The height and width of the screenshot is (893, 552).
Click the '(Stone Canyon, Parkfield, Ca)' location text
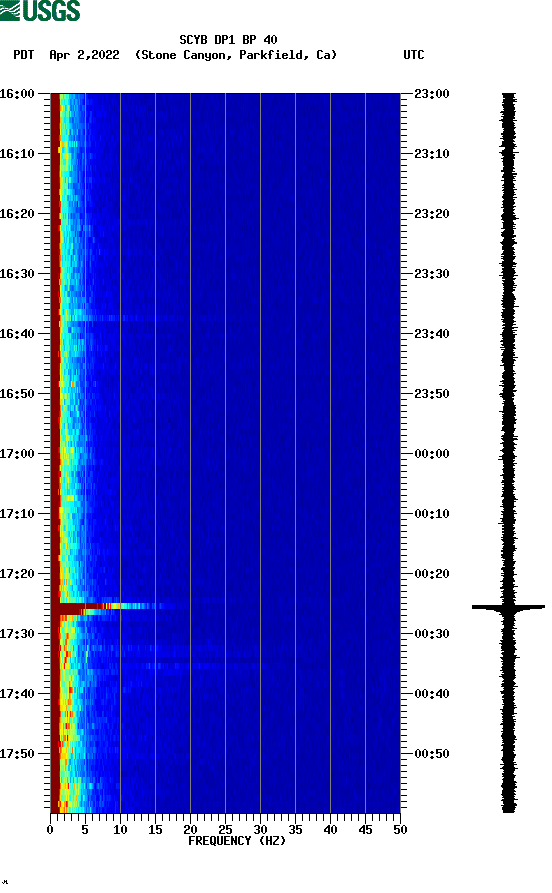(236, 55)
